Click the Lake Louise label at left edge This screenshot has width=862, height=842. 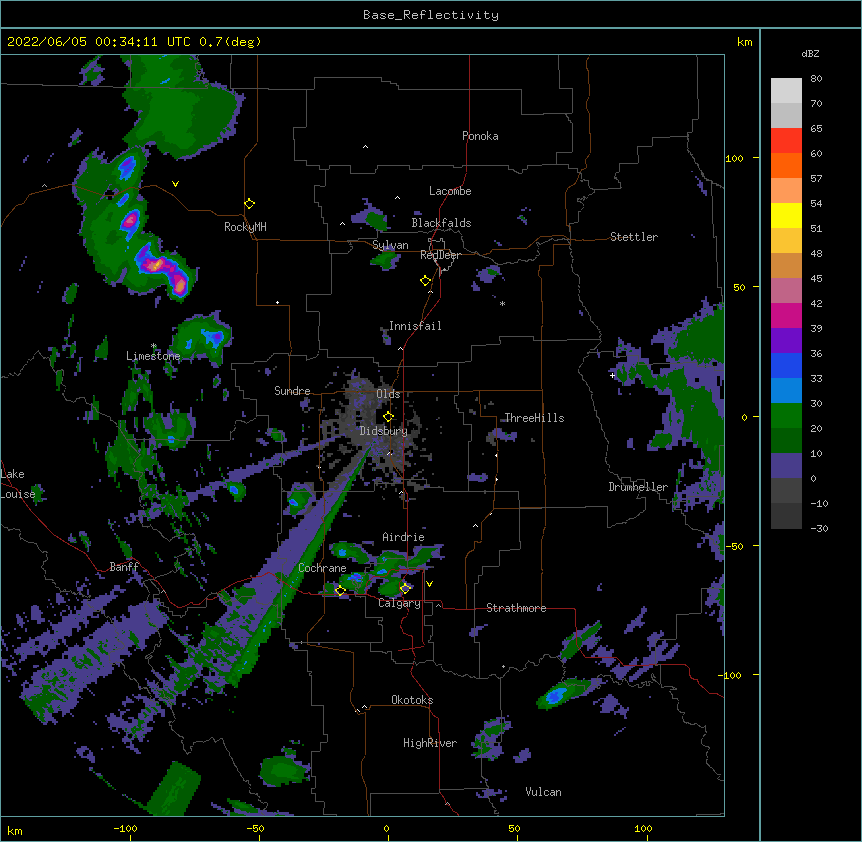pos(18,484)
